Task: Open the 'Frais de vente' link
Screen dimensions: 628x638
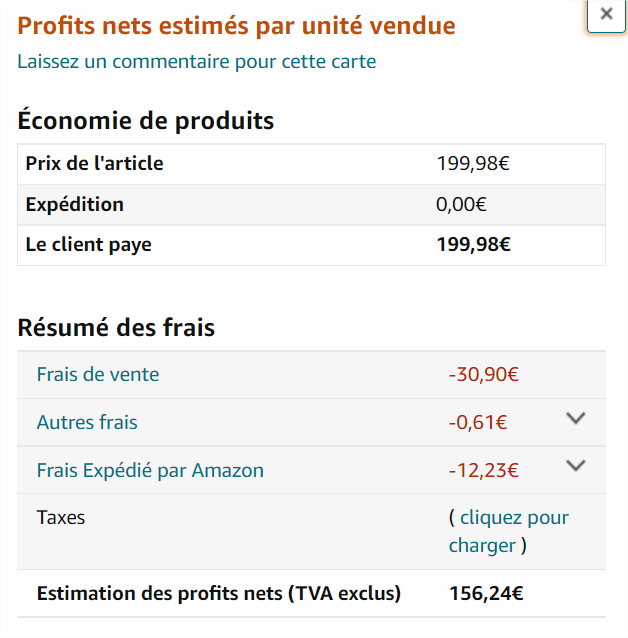Action: pyautogui.click(x=98, y=375)
